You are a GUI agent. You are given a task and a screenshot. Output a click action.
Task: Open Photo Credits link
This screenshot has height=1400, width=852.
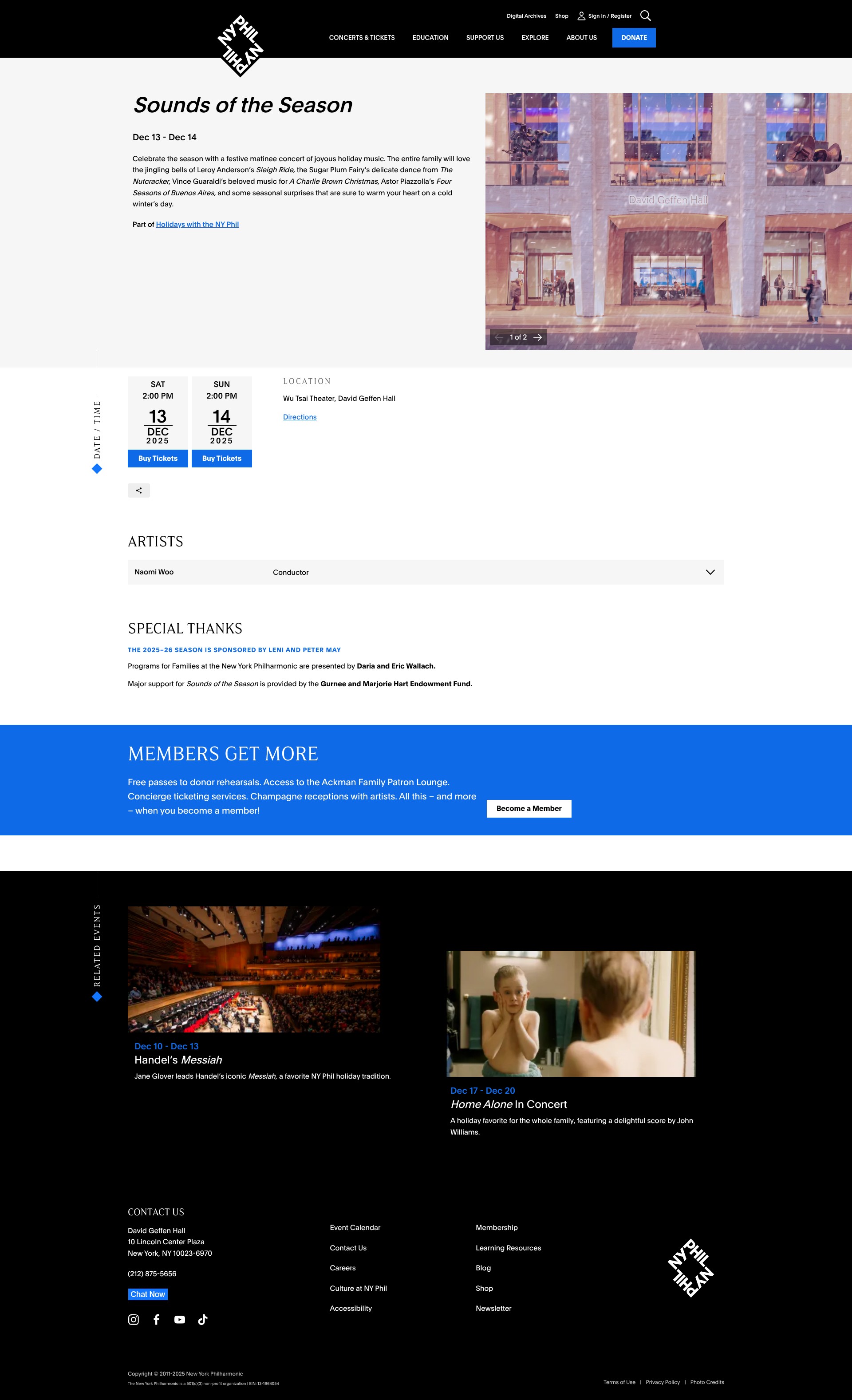707,1382
